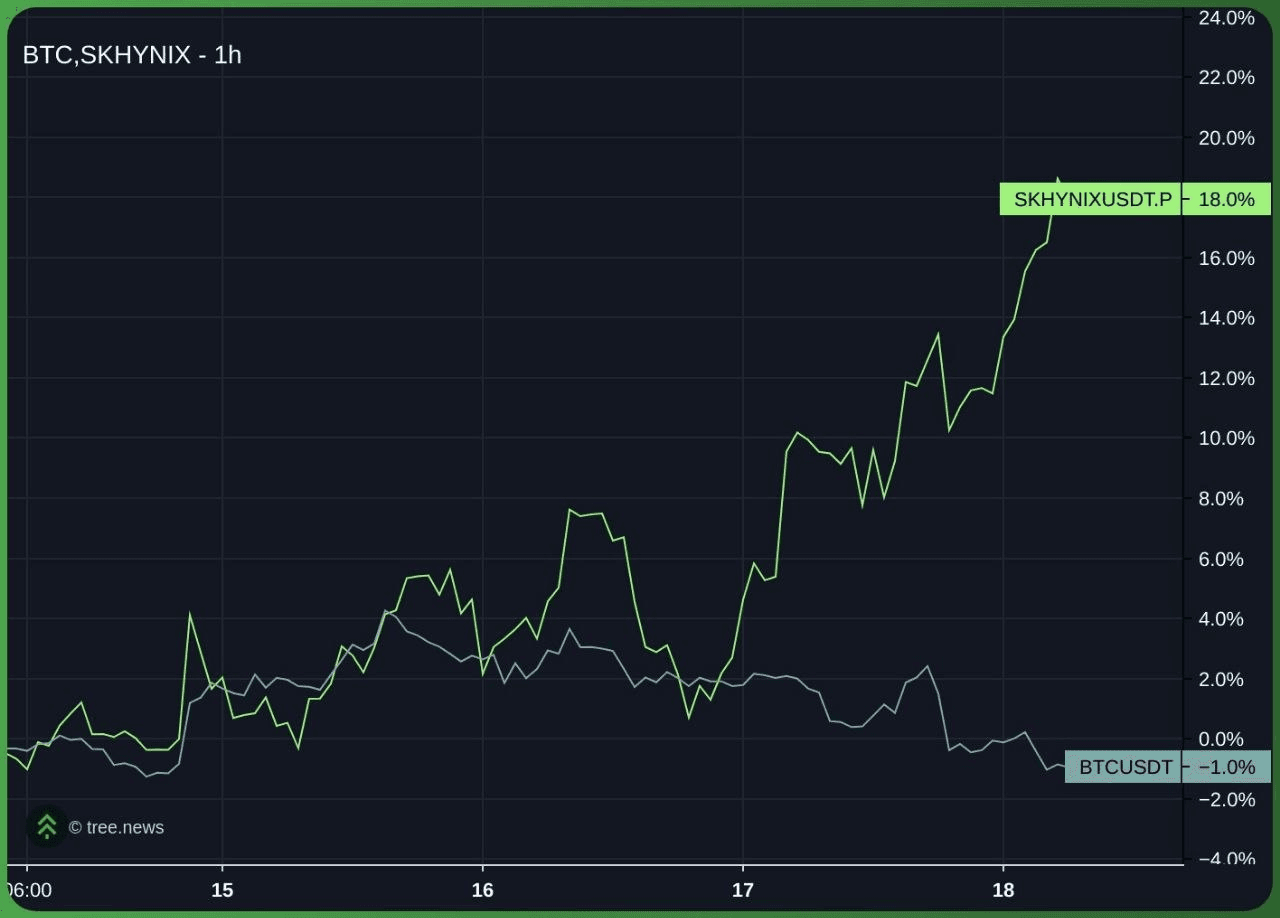The width and height of the screenshot is (1280, 918).
Task: Select the SKHYNIXUSDT.P series label
Action: click(x=1092, y=199)
